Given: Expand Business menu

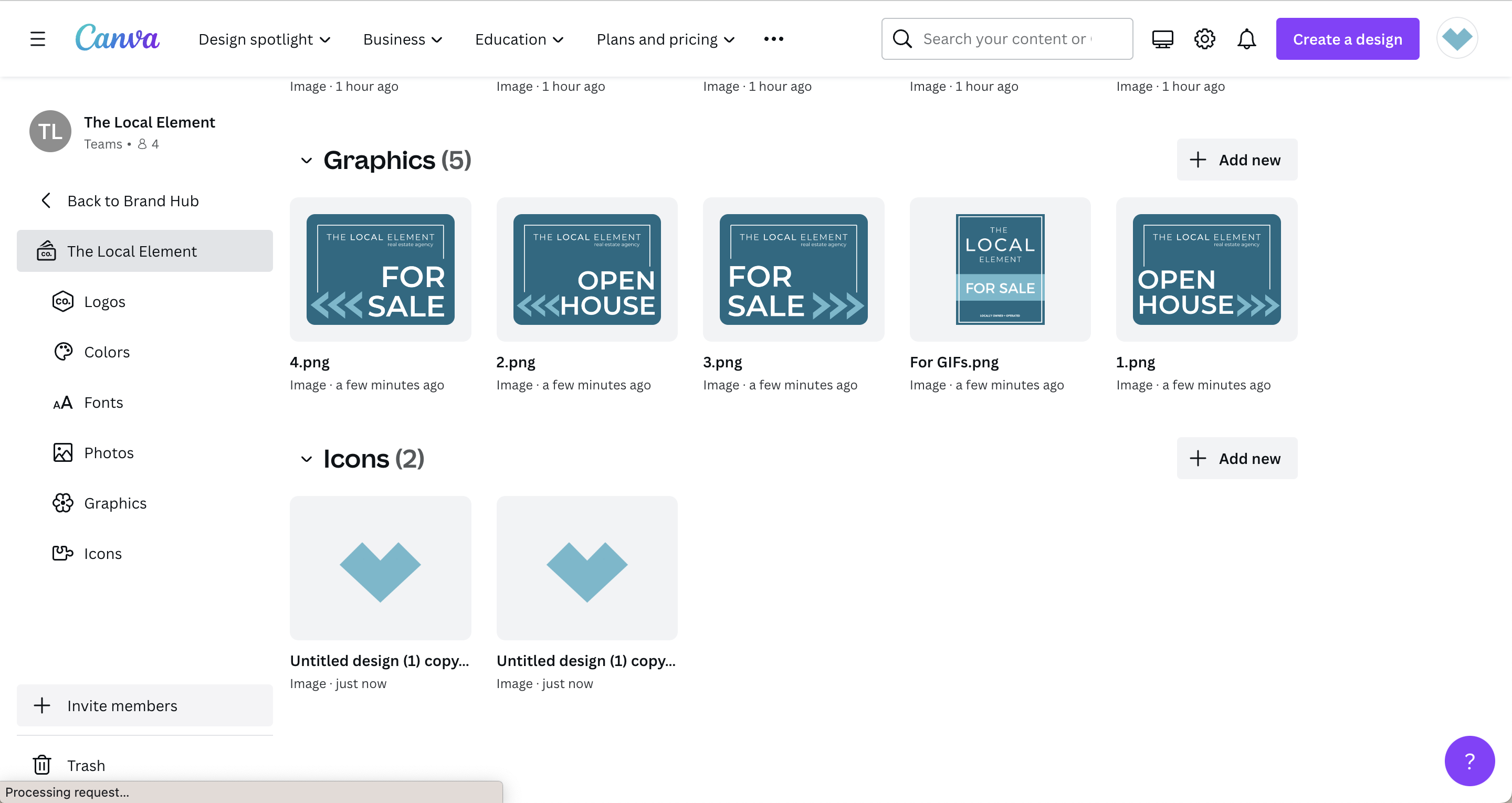Looking at the screenshot, I should [x=403, y=39].
